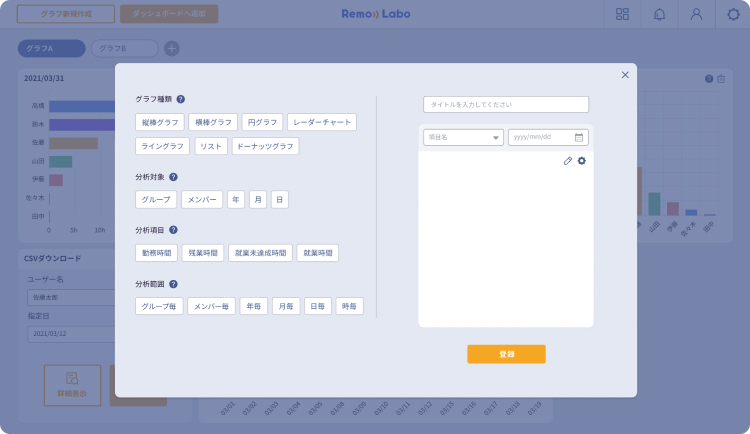
Task: Click the help icon next to 分析対象
Action: point(173,176)
